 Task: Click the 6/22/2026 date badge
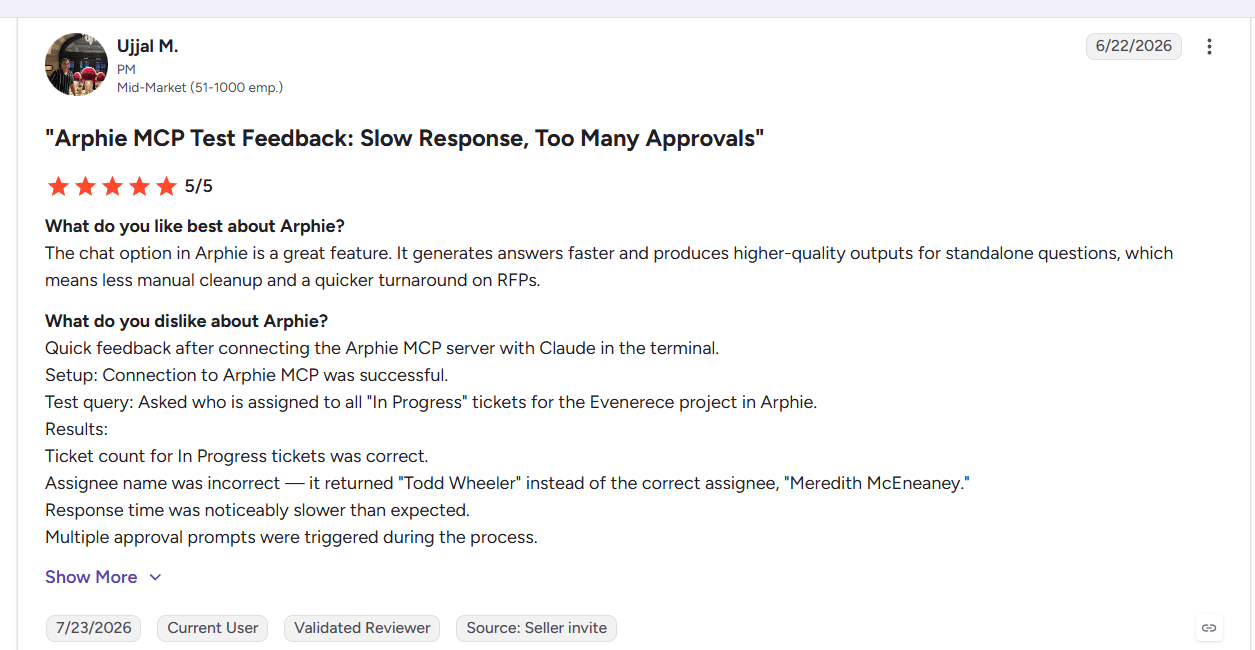click(1134, 46)
